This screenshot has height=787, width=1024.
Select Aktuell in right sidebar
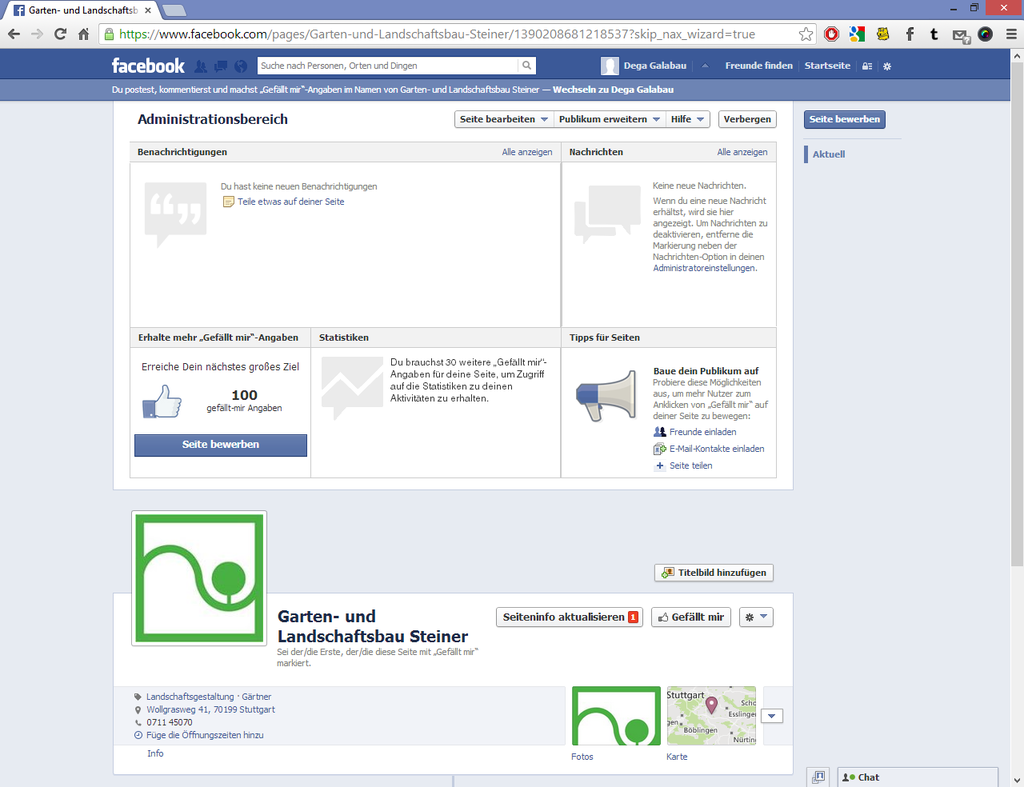tap(829, 154)
